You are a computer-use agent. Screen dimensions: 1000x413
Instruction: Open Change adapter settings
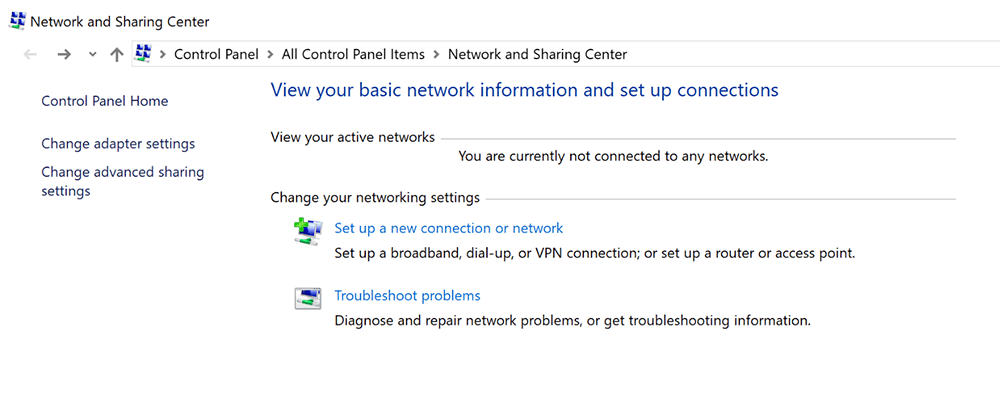(118, 144)
